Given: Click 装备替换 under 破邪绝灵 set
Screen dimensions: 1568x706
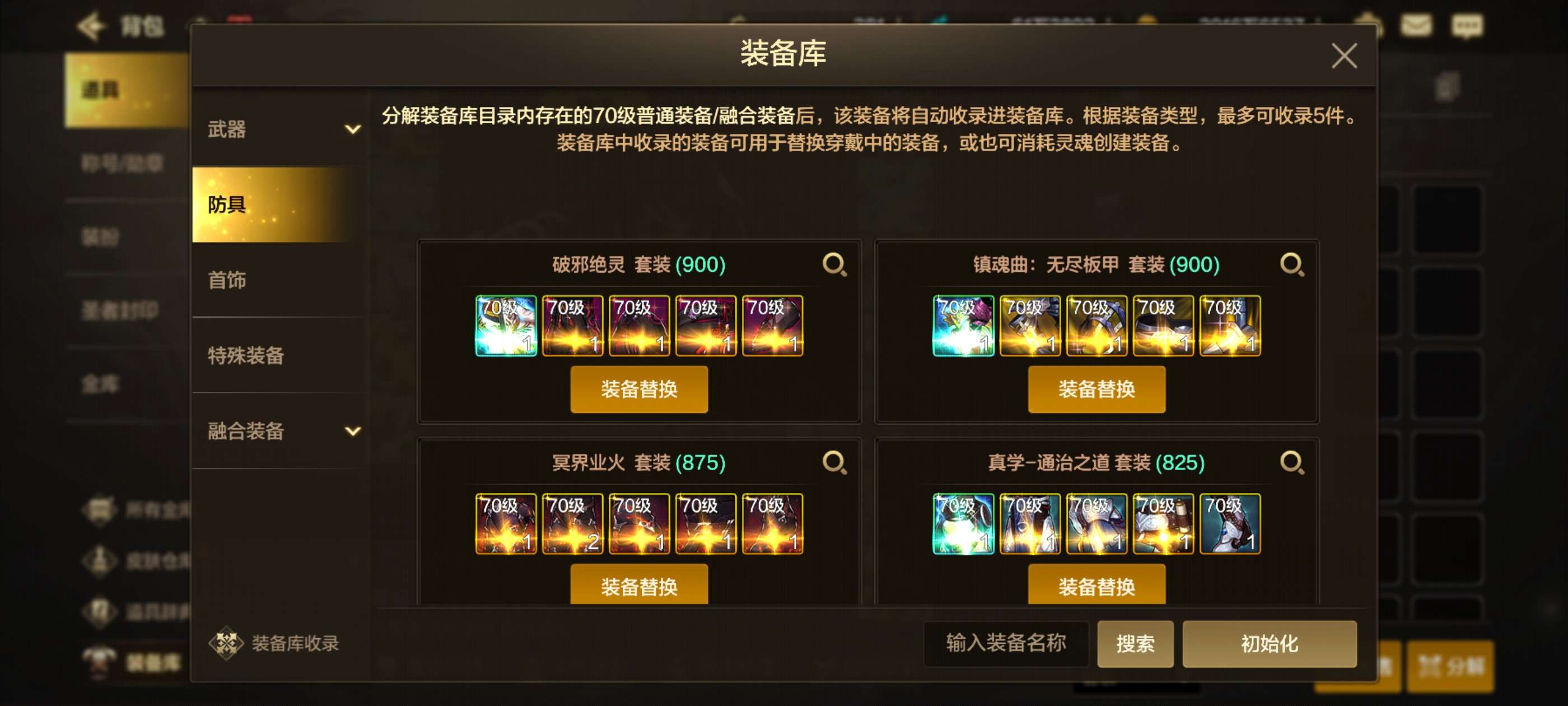Looking at the screenshot, I should click(x=639, y=389).
